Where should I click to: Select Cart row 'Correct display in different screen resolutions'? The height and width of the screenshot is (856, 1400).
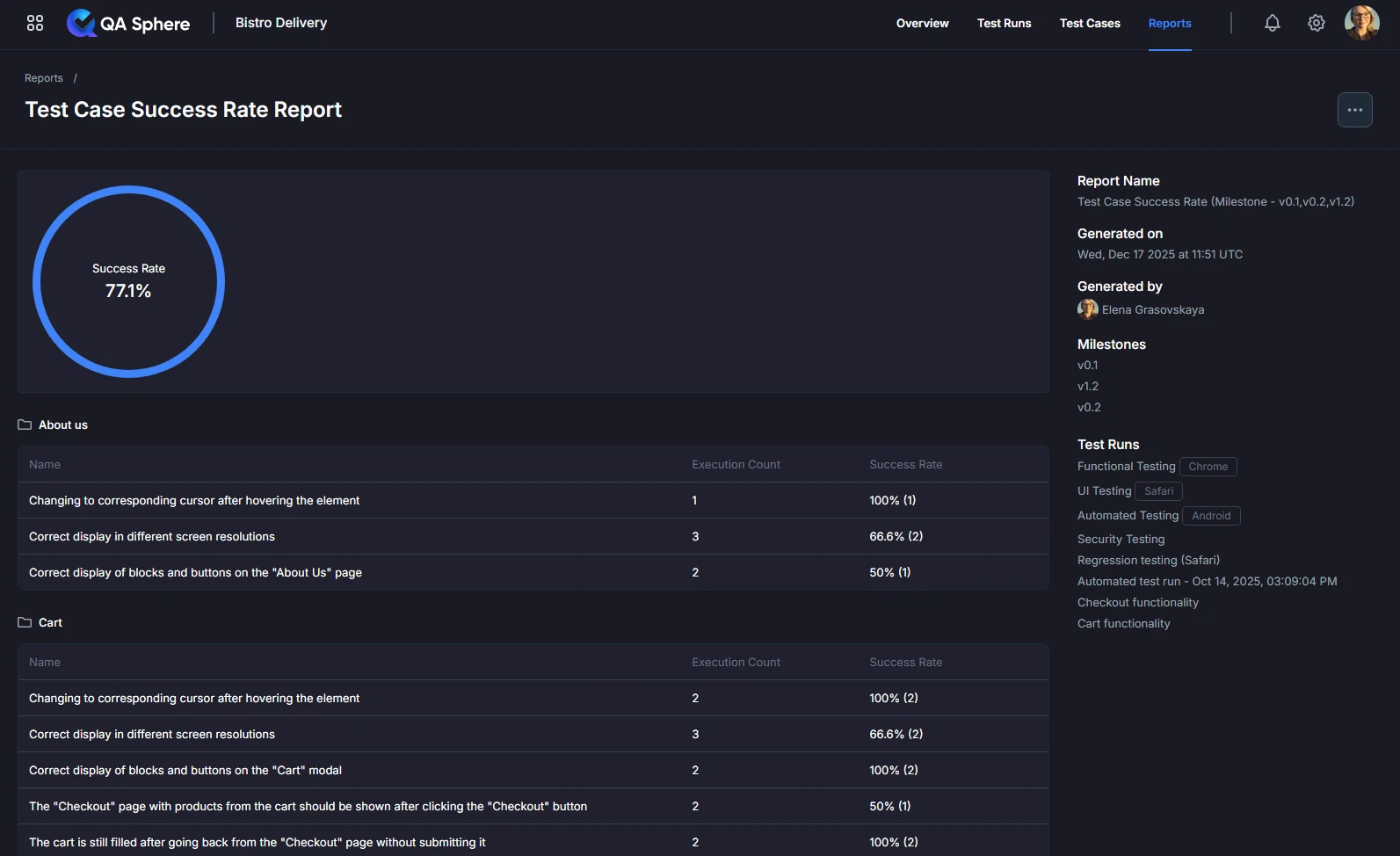pos(533,734)
